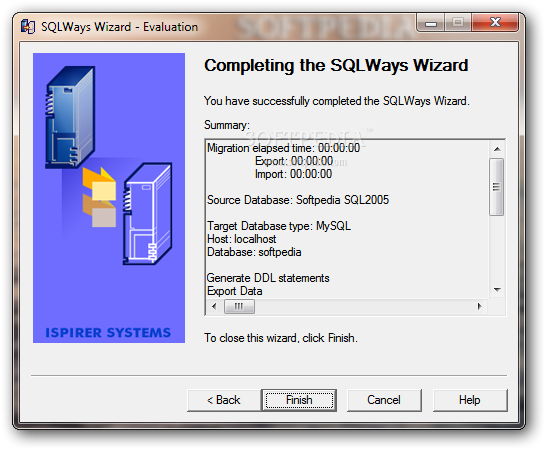Click the horizontal scroll right arrow
The image size is (546, 450).
[x=480, y=307]
